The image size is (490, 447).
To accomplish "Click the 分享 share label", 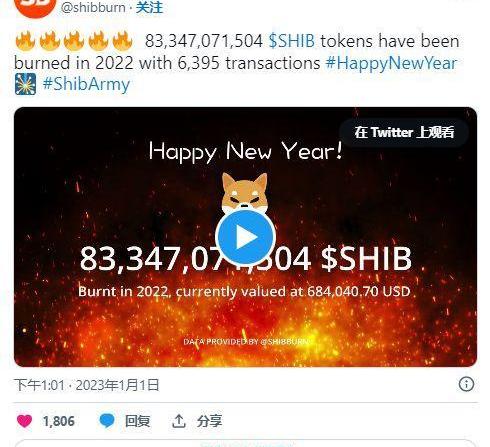I will [209, 421].
